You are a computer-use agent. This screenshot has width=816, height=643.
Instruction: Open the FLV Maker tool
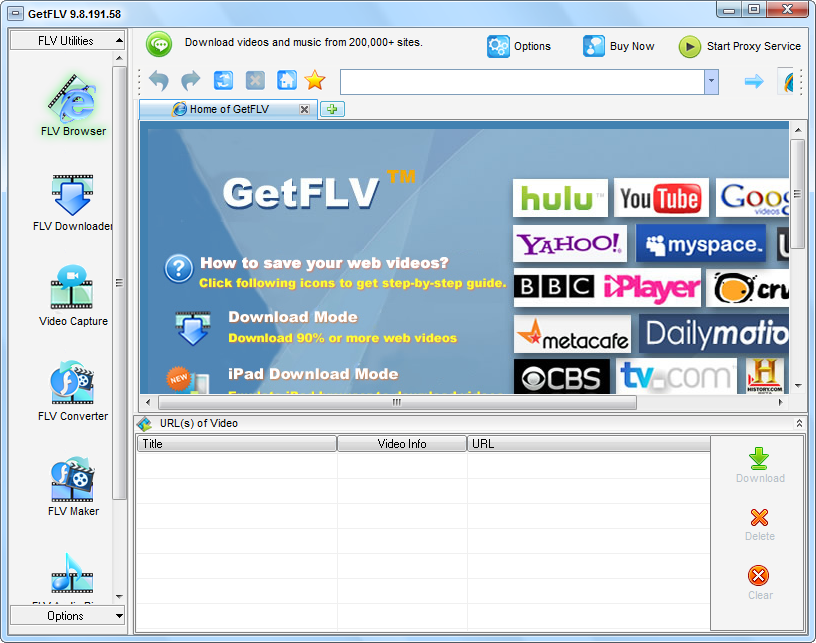(72, 485)
